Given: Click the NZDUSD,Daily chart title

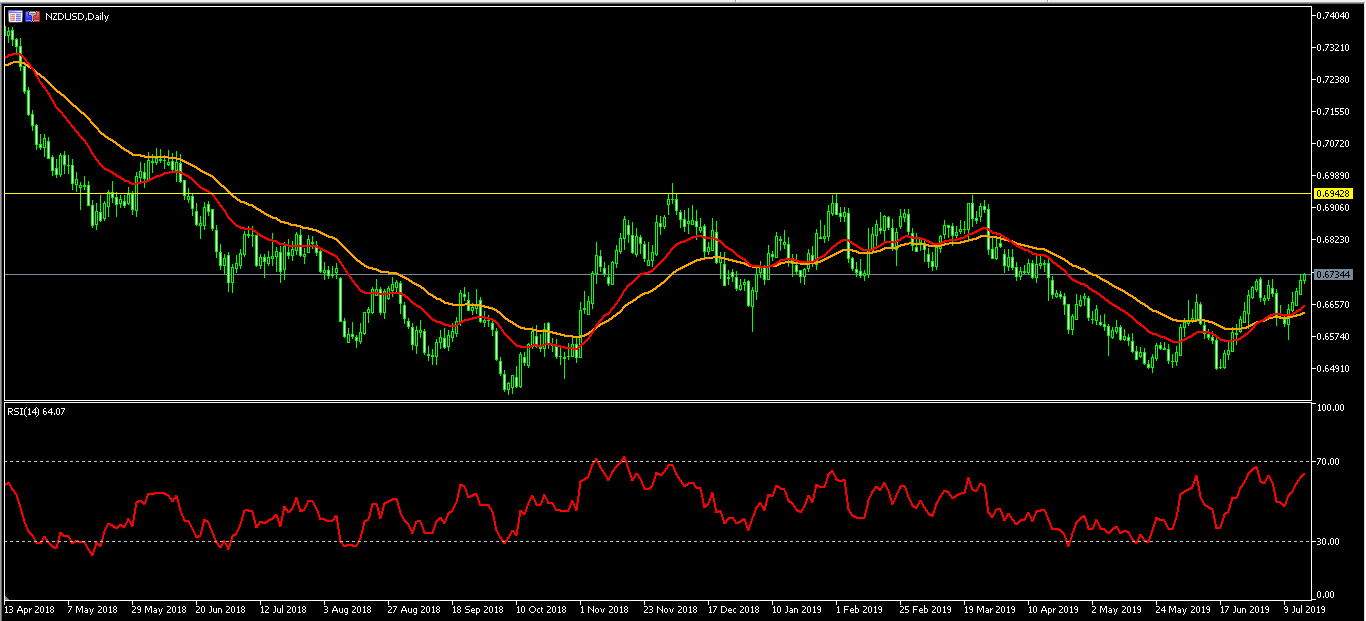Looking at the screenshot, I should click(x=75, y=17).
